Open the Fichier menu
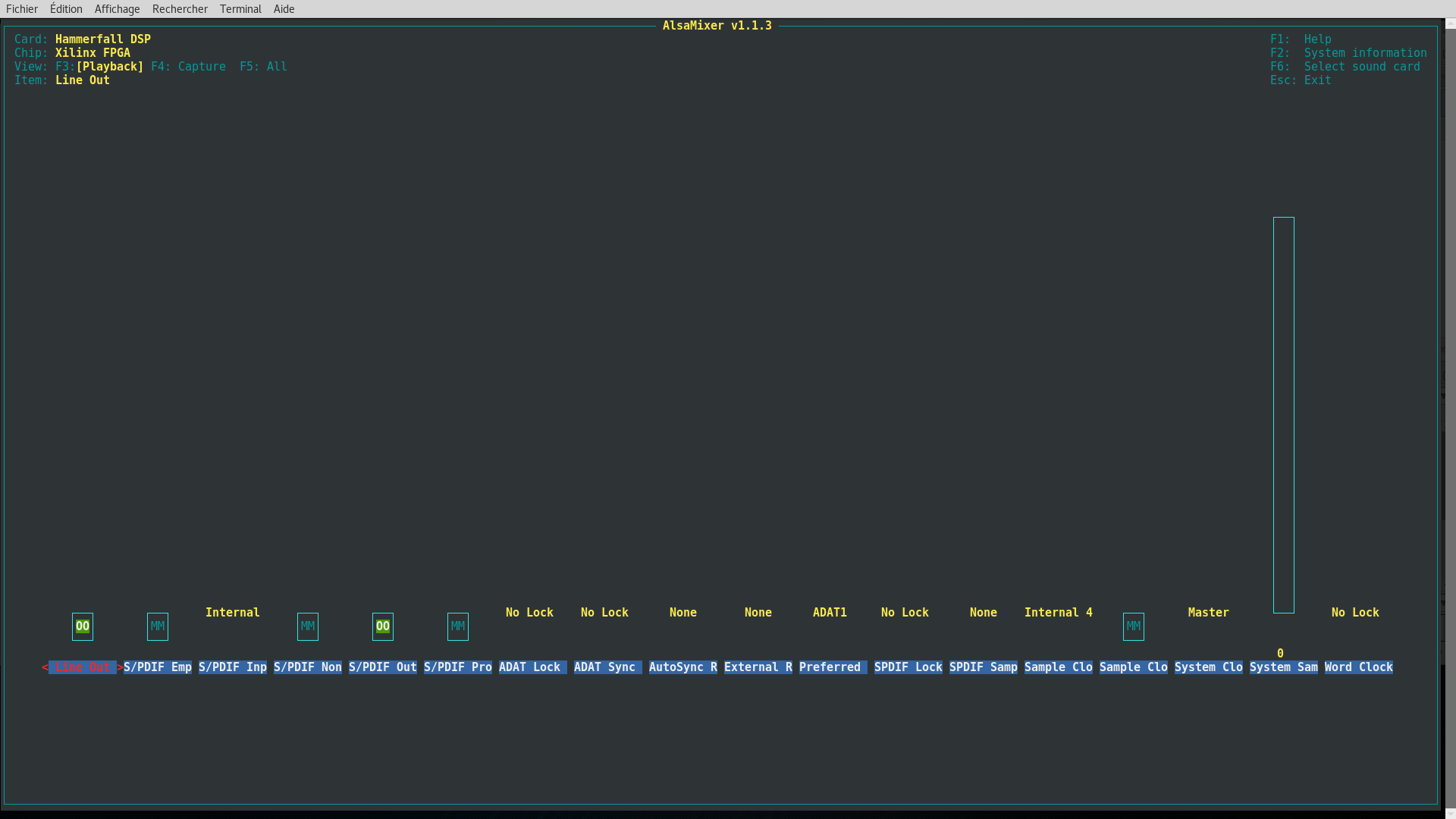This screenshot has width=1456, height=819. [x=22, y=9]
